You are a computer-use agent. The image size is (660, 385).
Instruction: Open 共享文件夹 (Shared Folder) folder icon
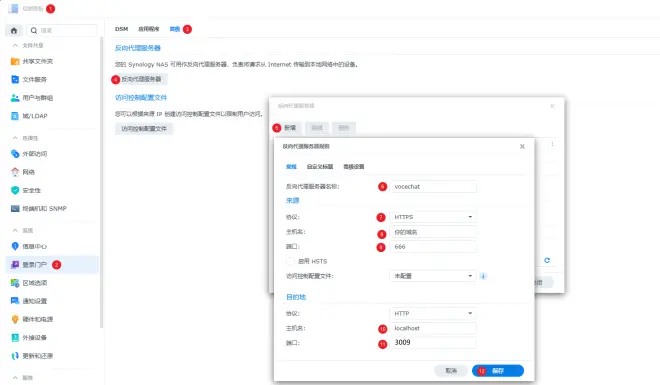point(15,61)
